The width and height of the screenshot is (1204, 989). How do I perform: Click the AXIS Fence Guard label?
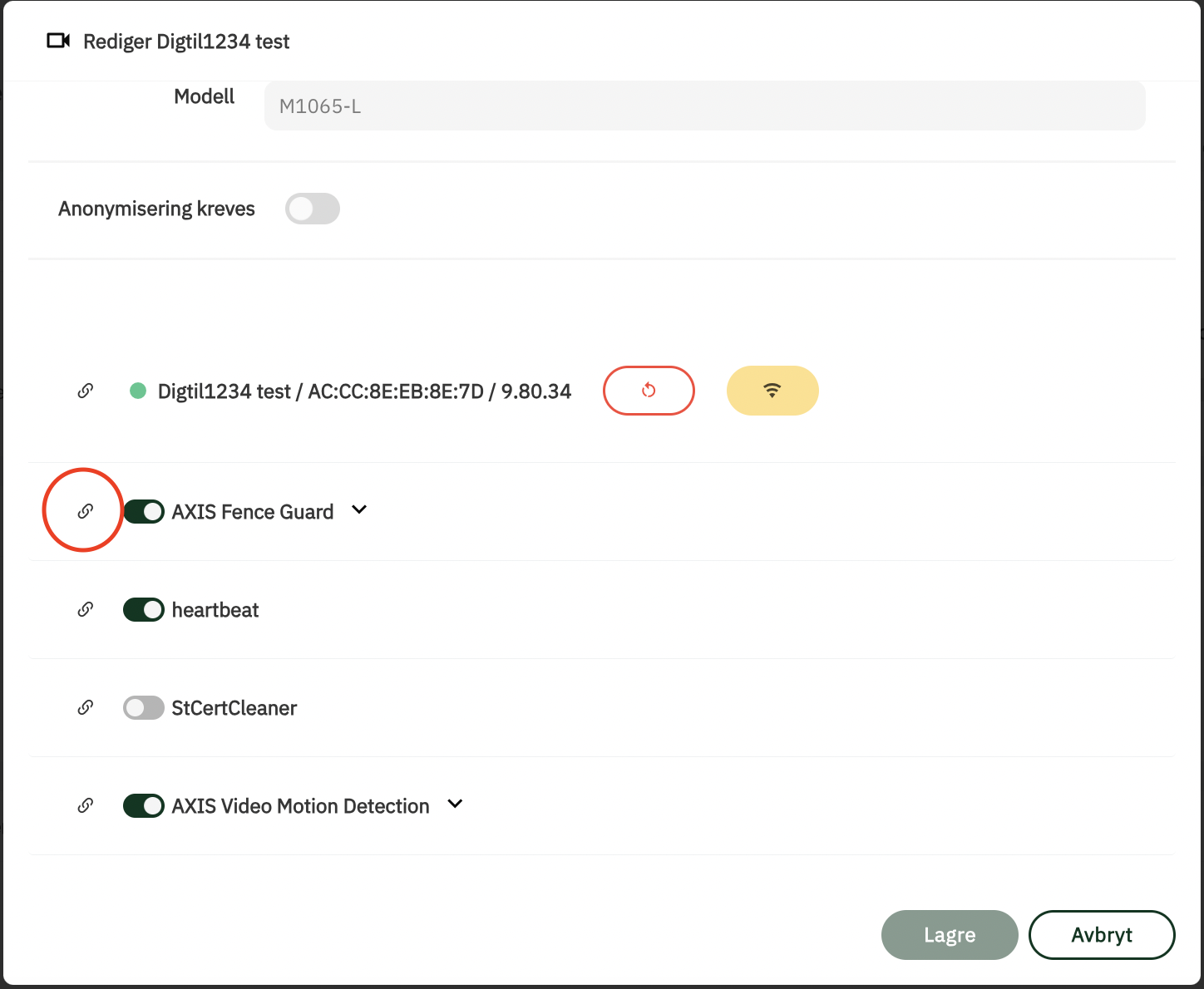coord(253,512)
